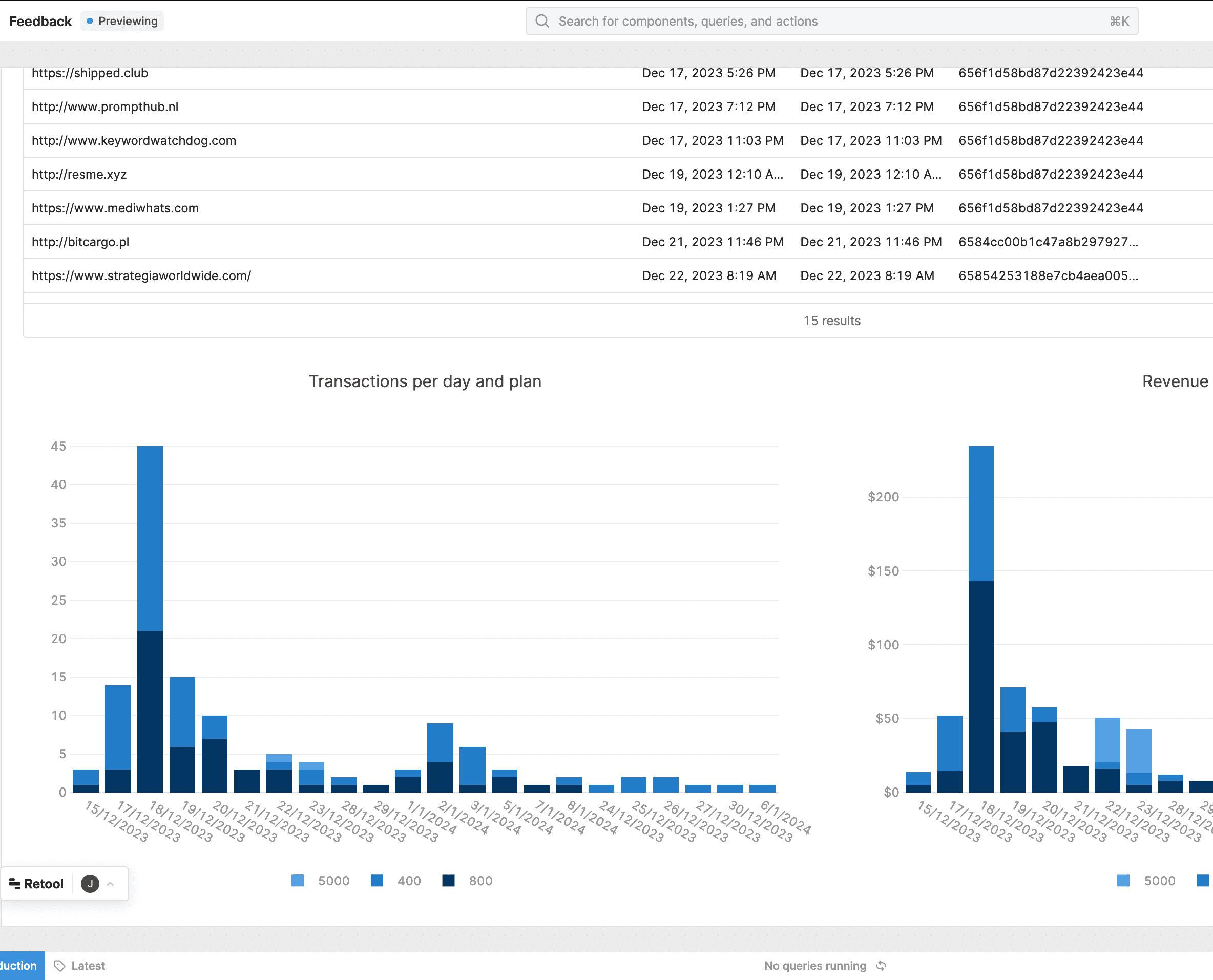Select the https://shipped.club row
1213x980 pixels.
90,73
